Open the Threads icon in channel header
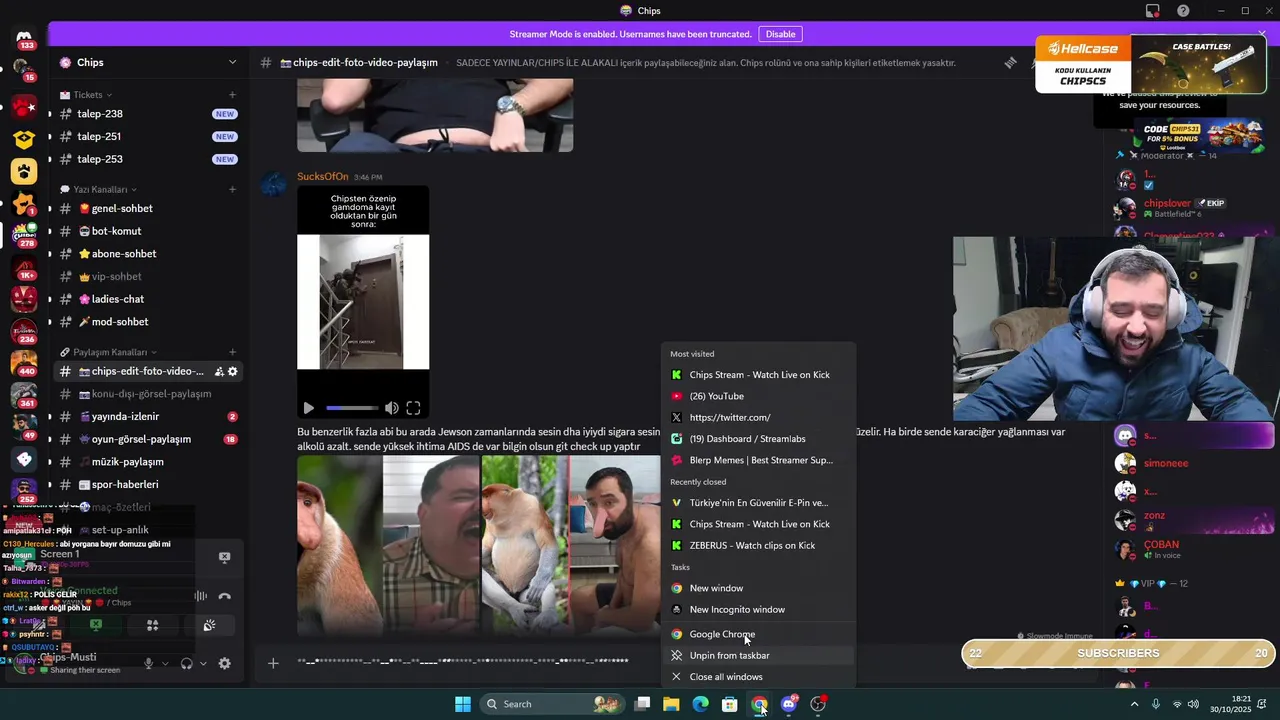The image size is (1280, 720). click(x=1010, y=62)
